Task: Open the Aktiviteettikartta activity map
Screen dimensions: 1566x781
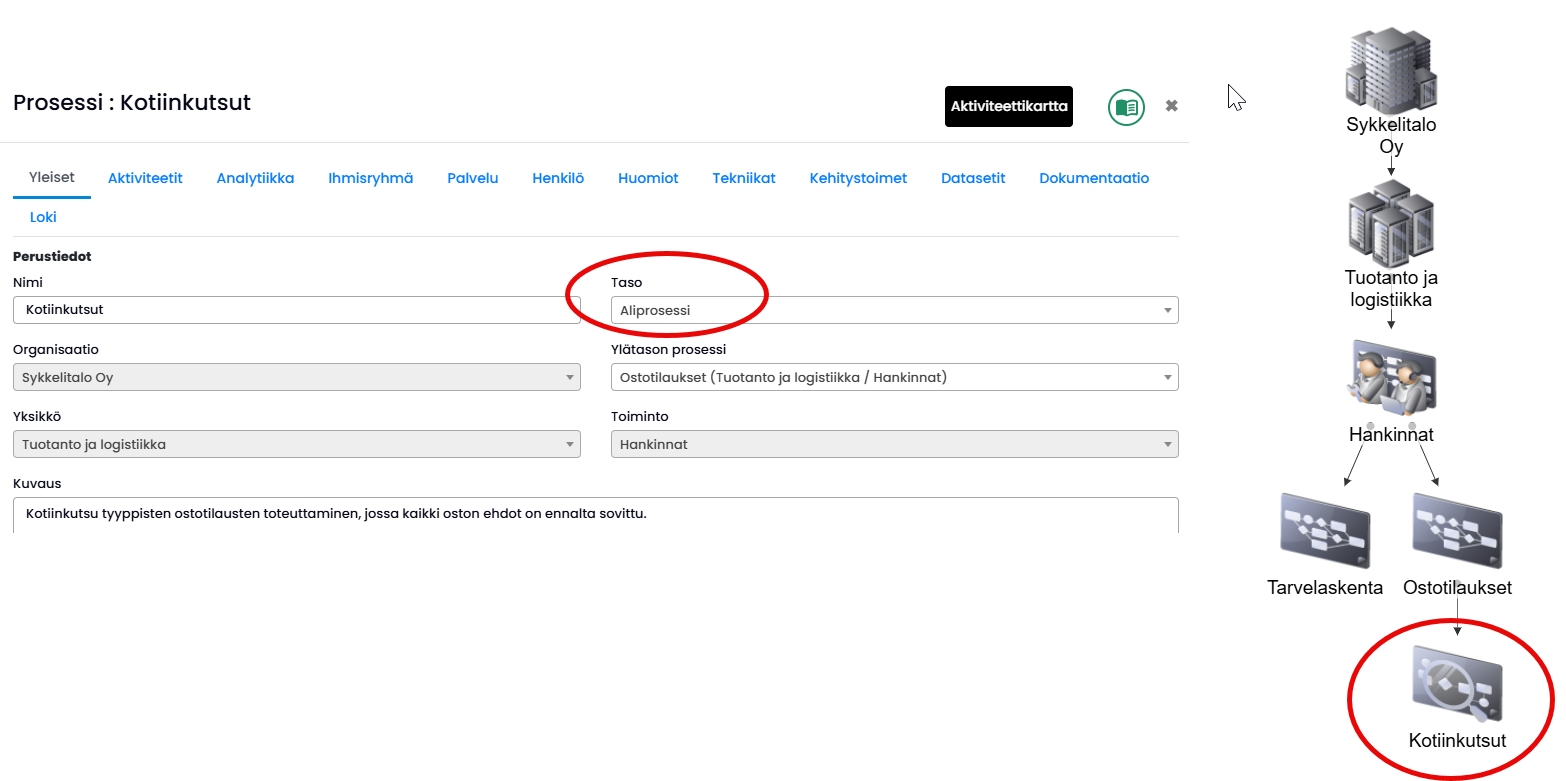Action: [1009, 106]
